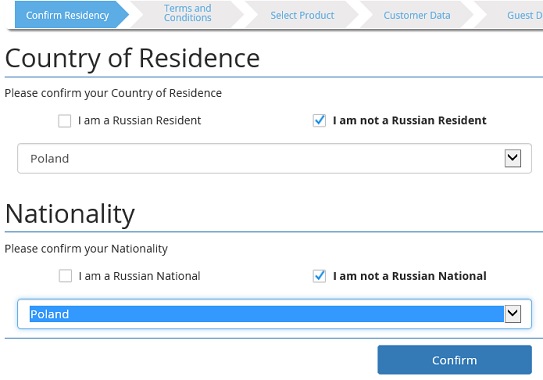Open the Nationality dropdown arrow
Viewport: 543px width, 380px height.
pyautogui.click(x=513, y=314)
